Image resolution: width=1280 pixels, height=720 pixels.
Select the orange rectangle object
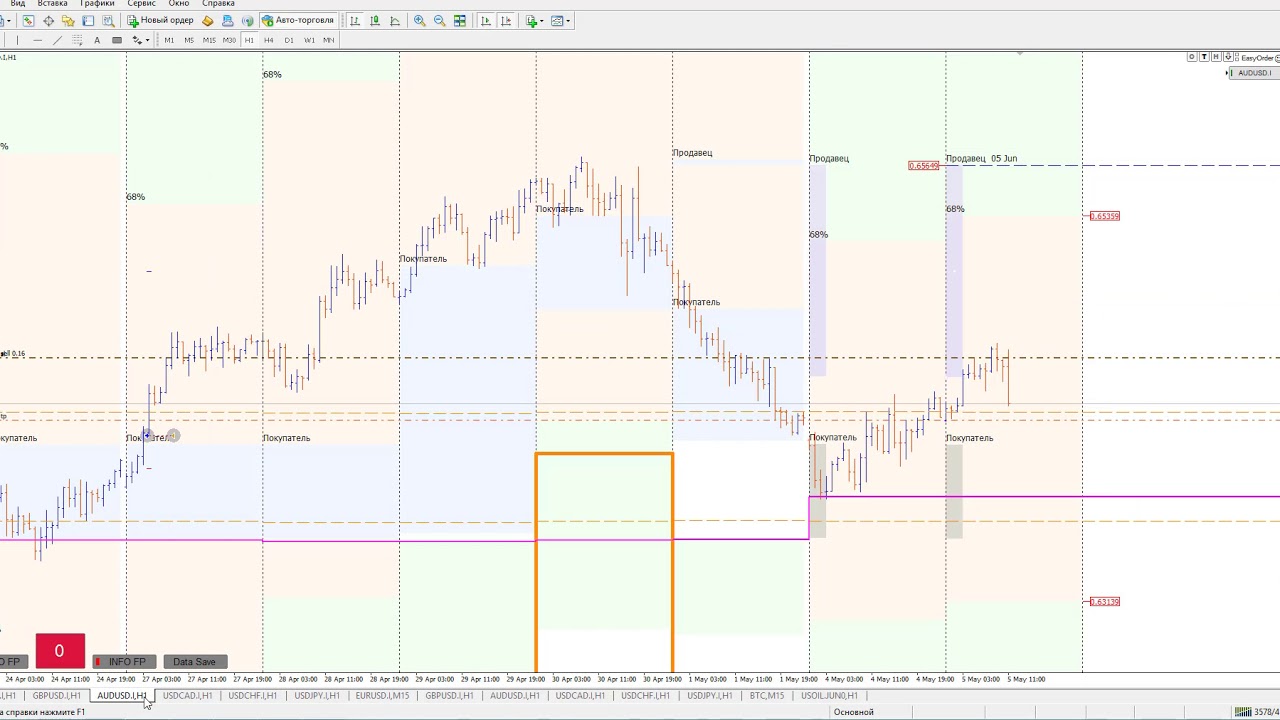pos(605,560)
